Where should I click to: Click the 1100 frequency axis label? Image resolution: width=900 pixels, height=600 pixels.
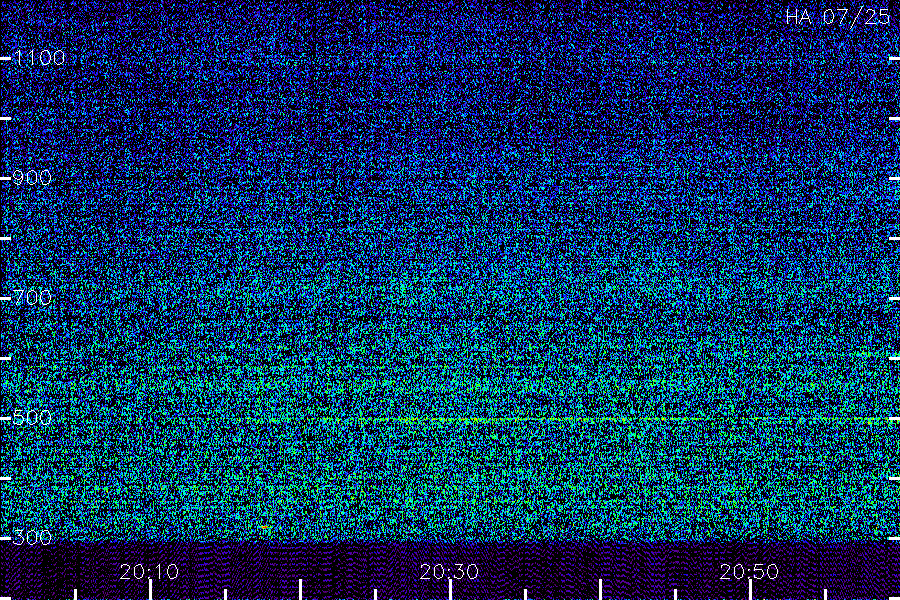(40, 58)
